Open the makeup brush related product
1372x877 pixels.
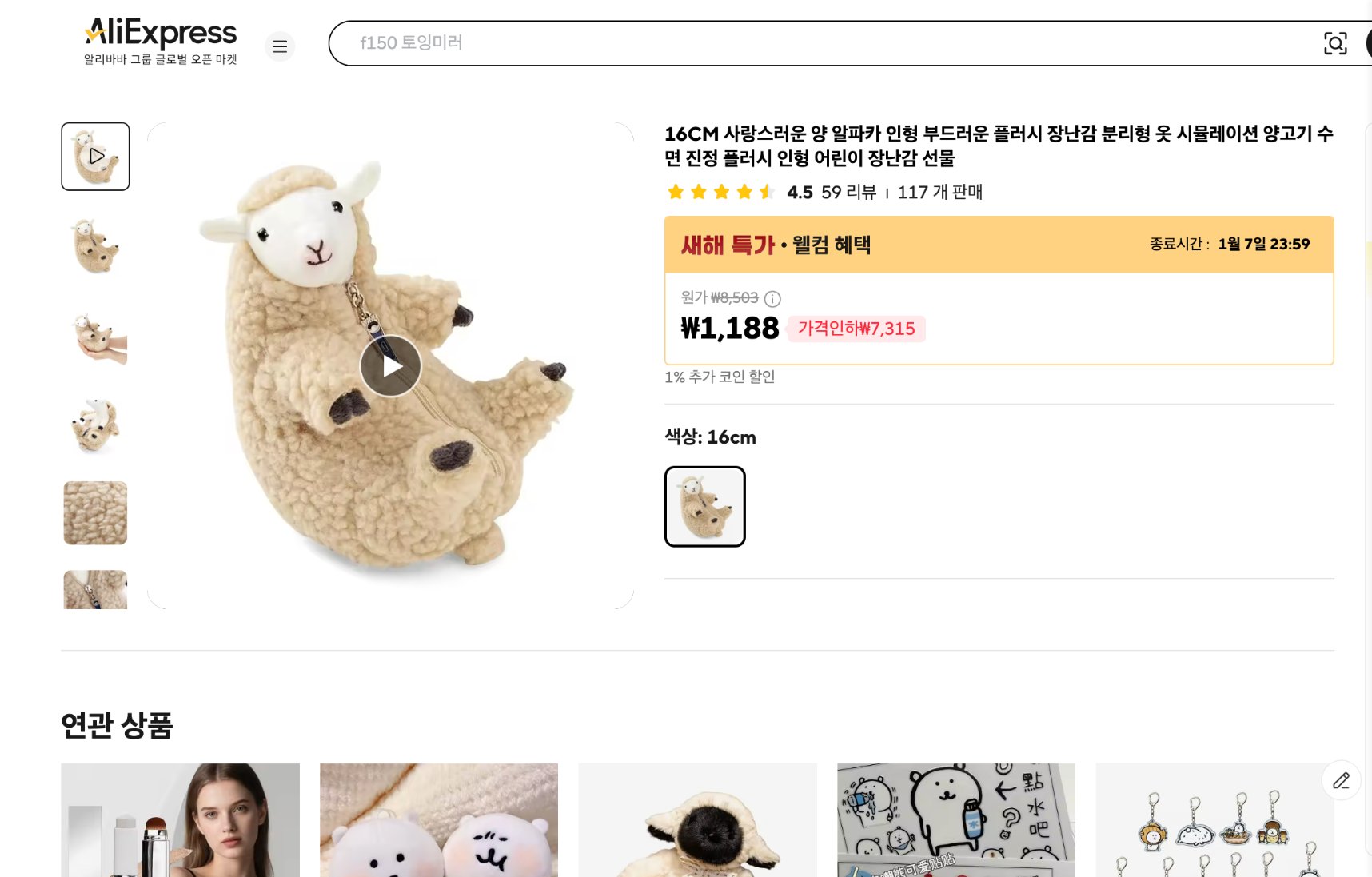(181, 819)
